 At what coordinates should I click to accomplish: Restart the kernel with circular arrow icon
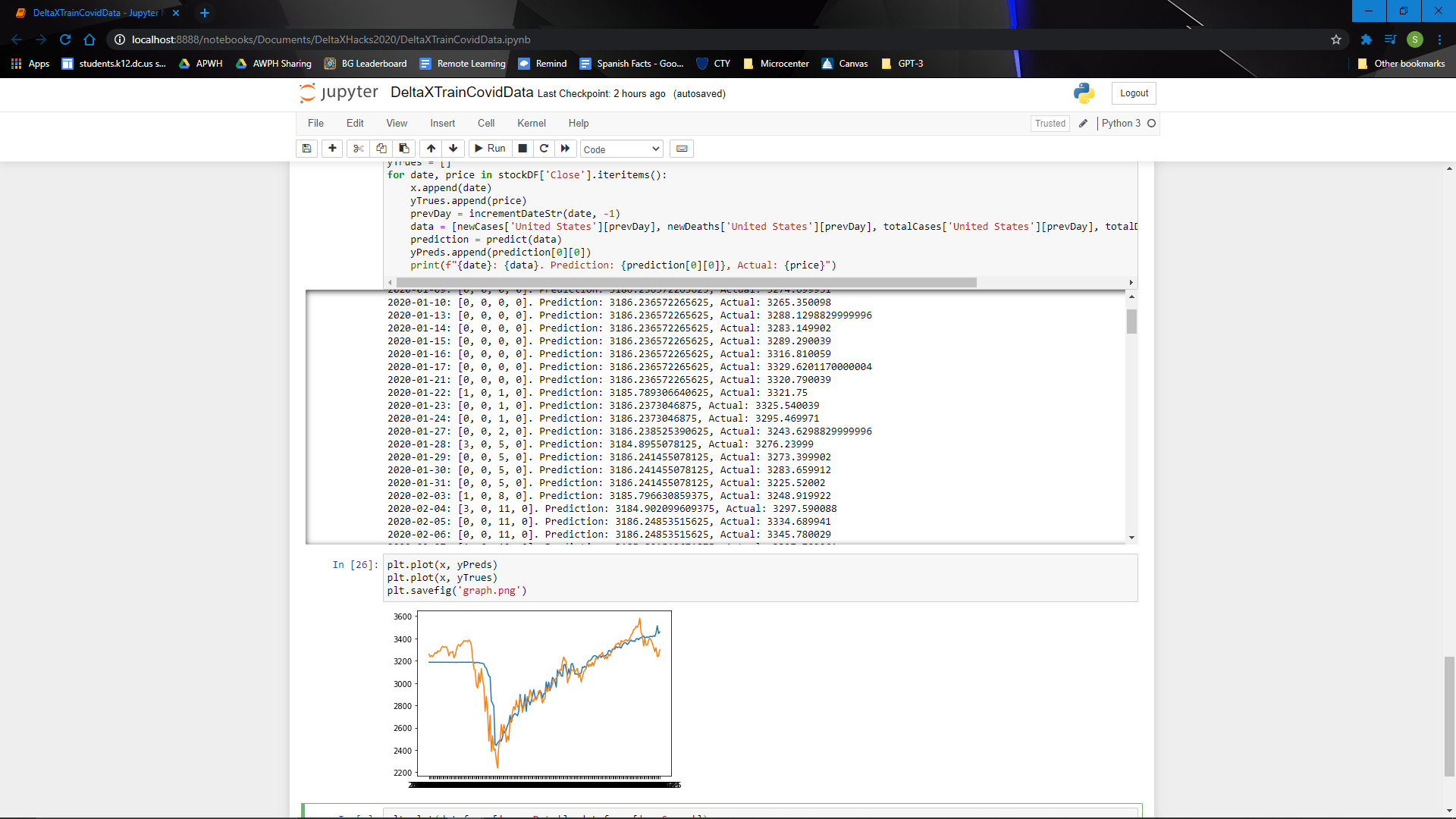544,149
